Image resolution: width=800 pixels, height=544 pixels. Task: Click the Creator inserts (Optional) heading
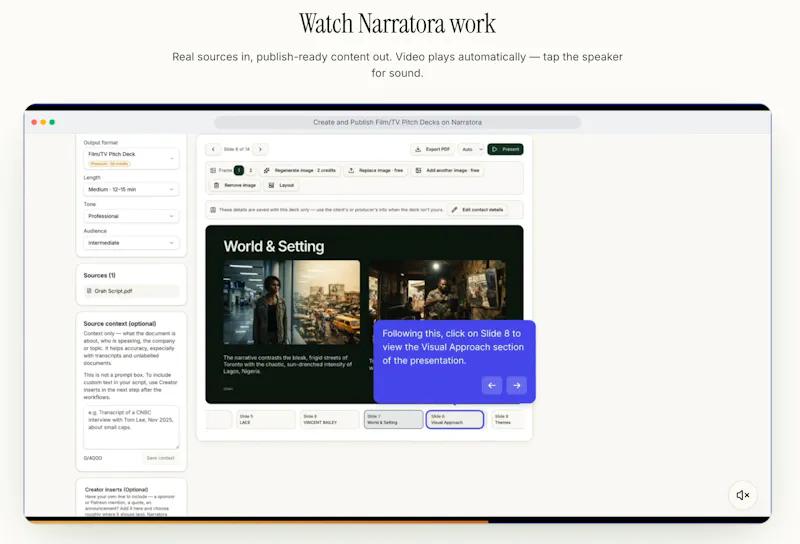[x=116, y=489]
